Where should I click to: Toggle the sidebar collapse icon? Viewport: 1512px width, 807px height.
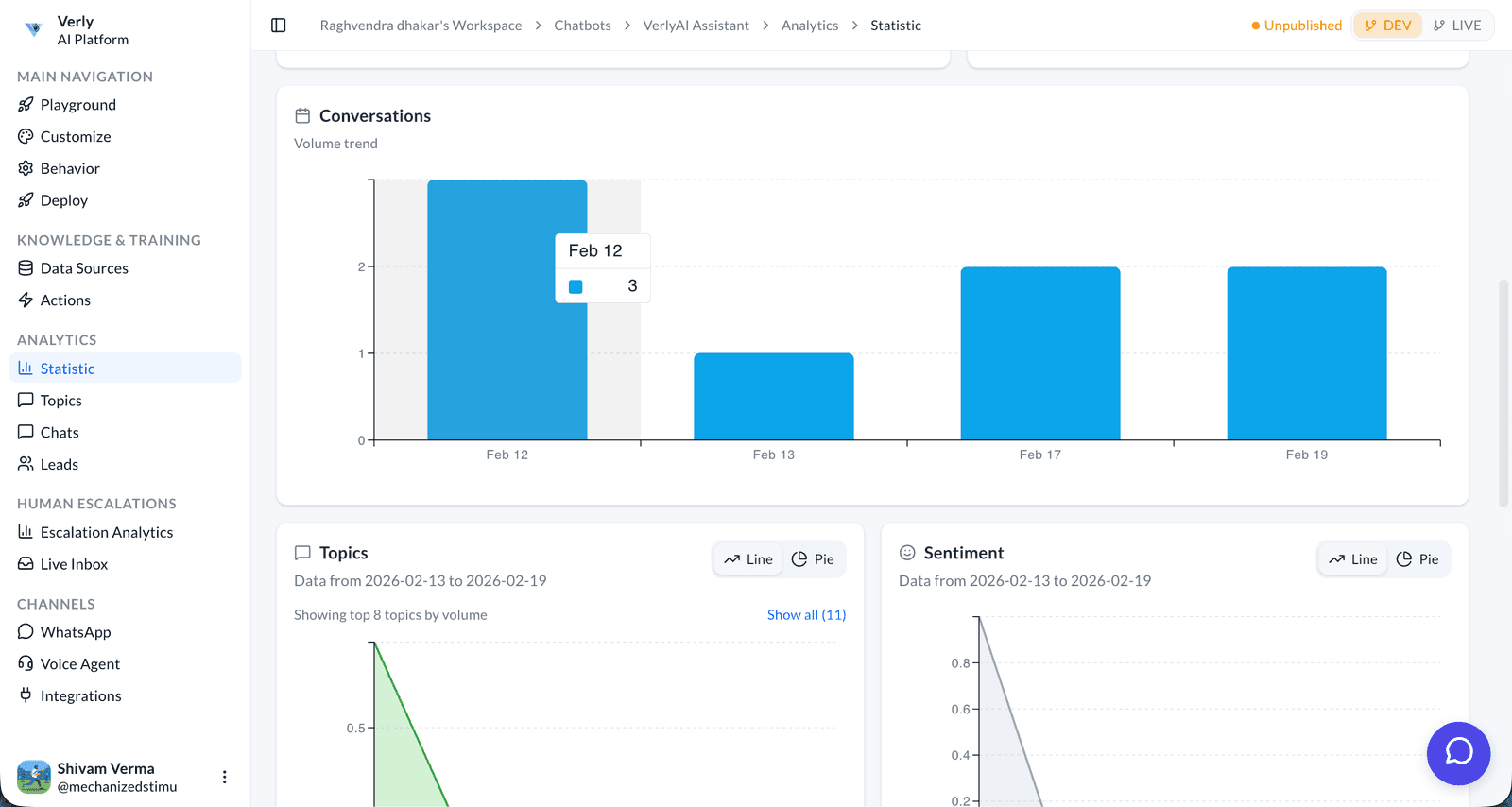click(x=279, y=26)
